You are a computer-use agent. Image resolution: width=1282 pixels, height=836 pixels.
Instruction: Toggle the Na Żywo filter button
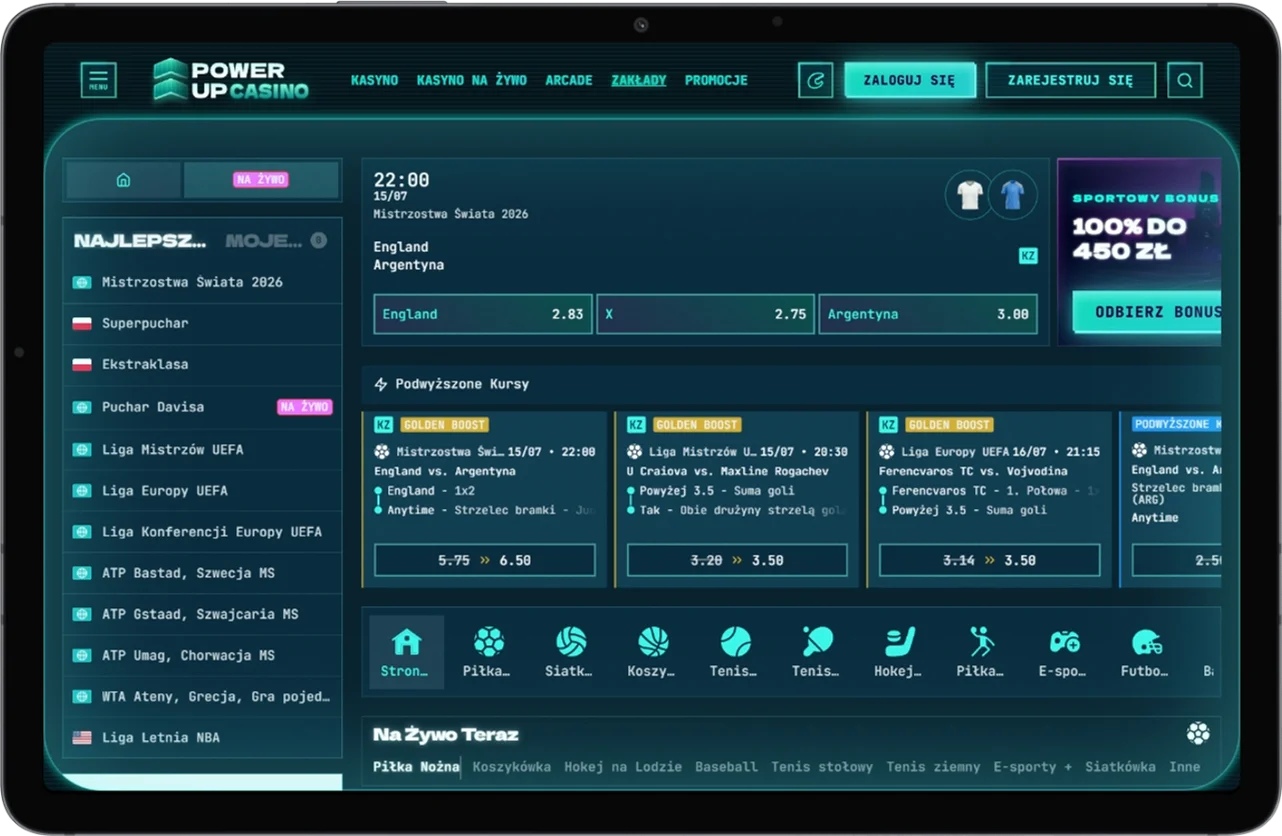(x=261, y=180)
